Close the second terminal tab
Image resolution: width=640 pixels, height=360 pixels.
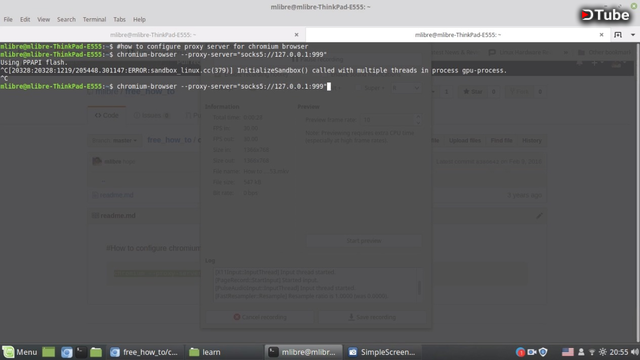(601, 35)
